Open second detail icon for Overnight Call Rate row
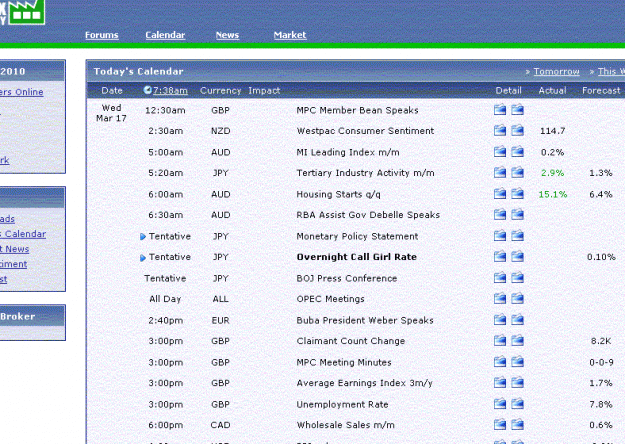625x444 pixels. pos(517,256)
